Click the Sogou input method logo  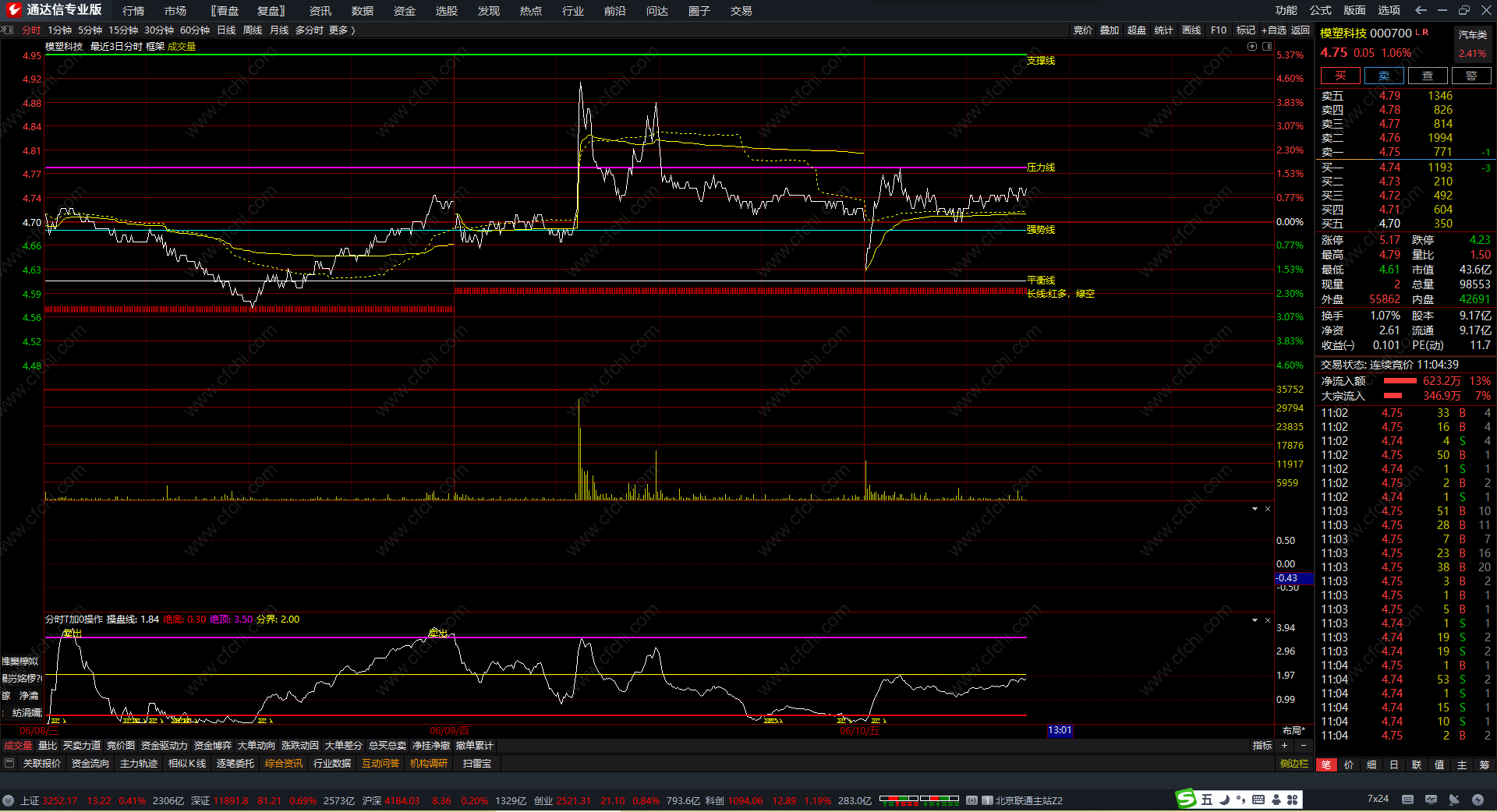(1186, 799)
